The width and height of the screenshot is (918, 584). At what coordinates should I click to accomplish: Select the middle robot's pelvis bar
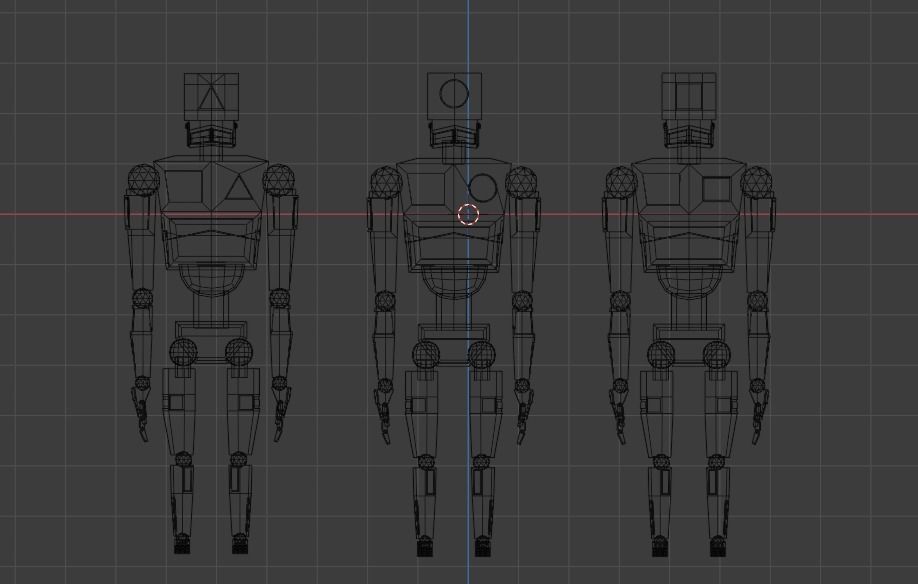pos(452,335)
